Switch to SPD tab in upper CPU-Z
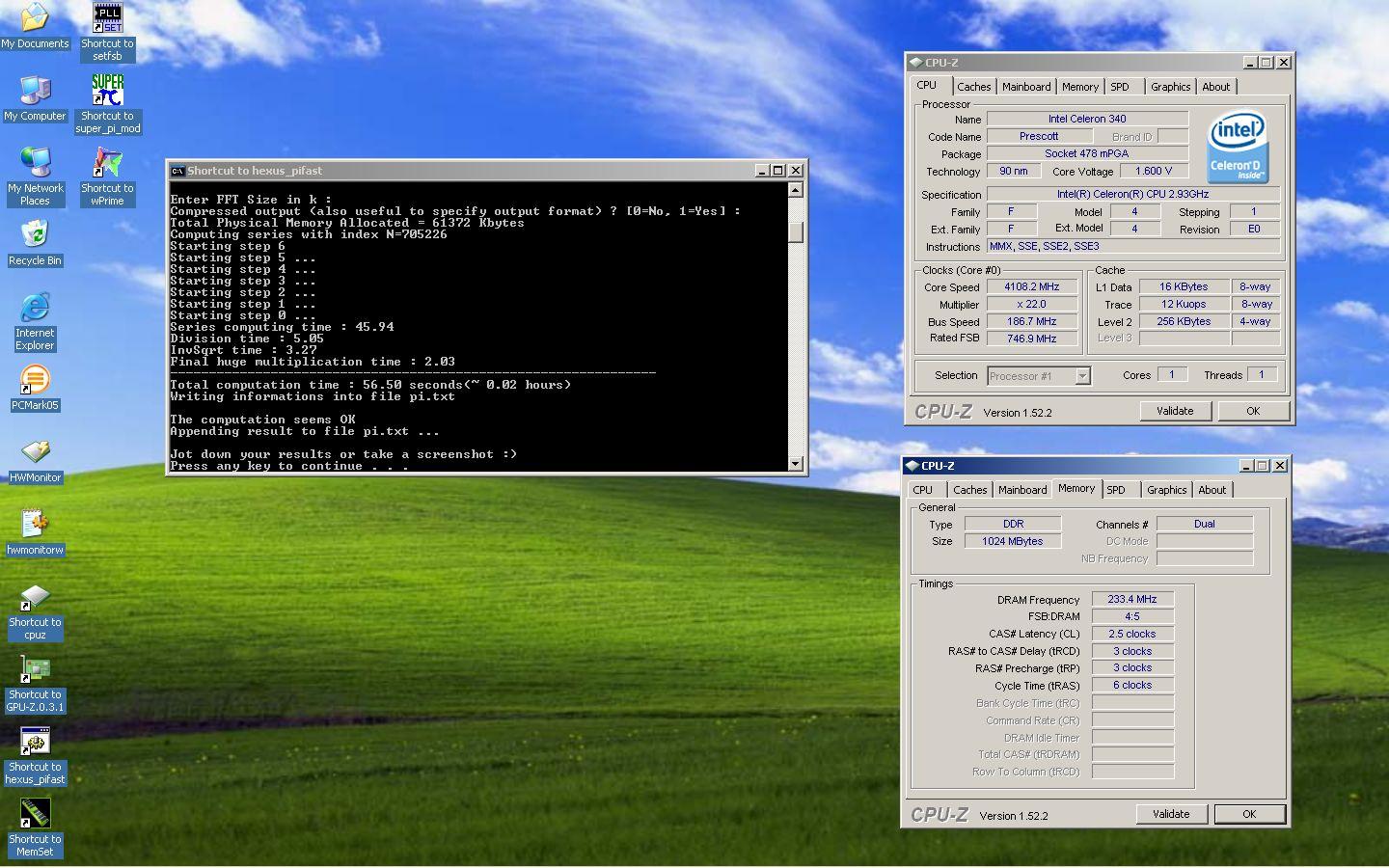 pyautogui.click(x=1120, y=87)
